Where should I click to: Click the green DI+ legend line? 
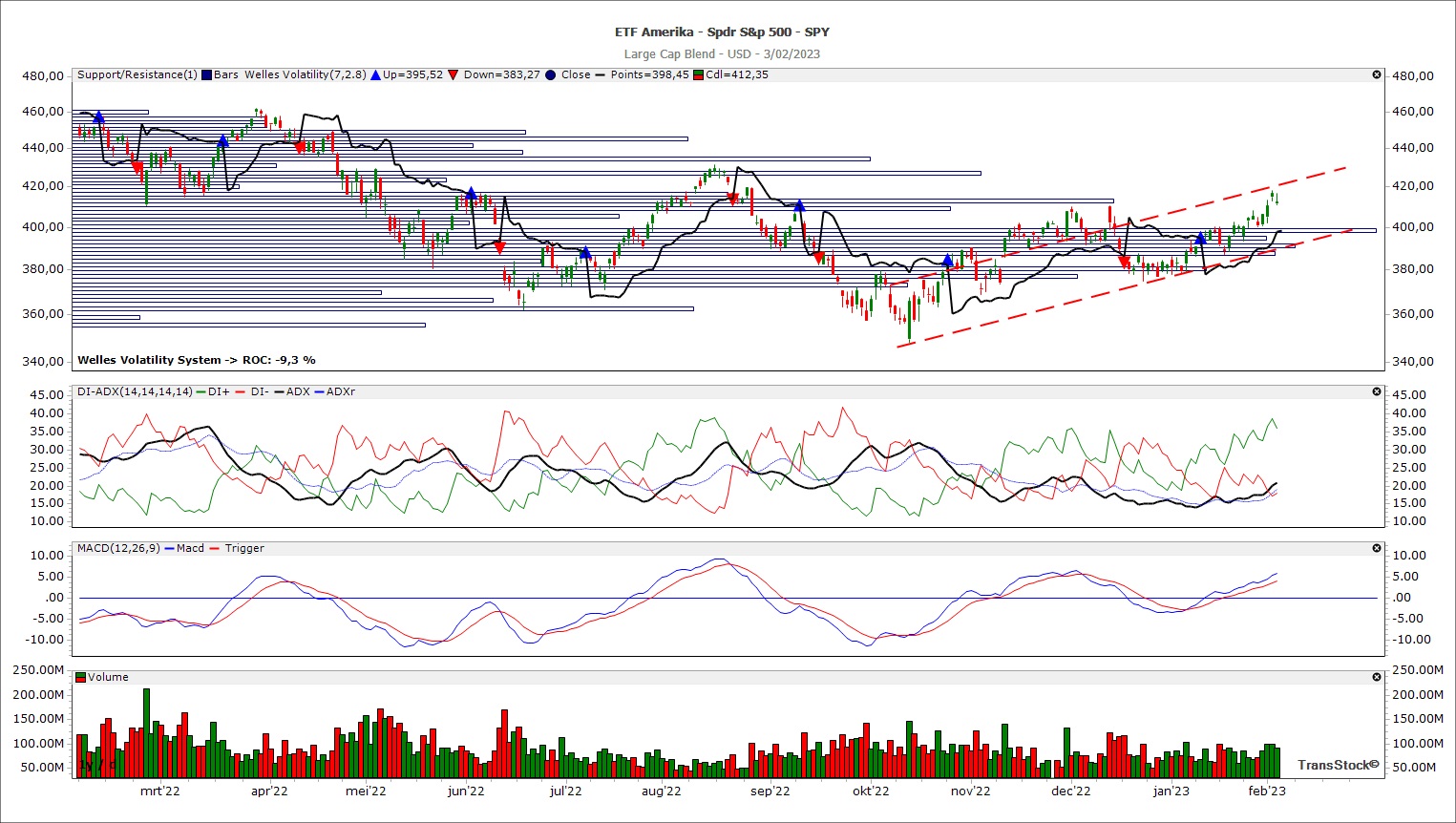click(200, 391)
